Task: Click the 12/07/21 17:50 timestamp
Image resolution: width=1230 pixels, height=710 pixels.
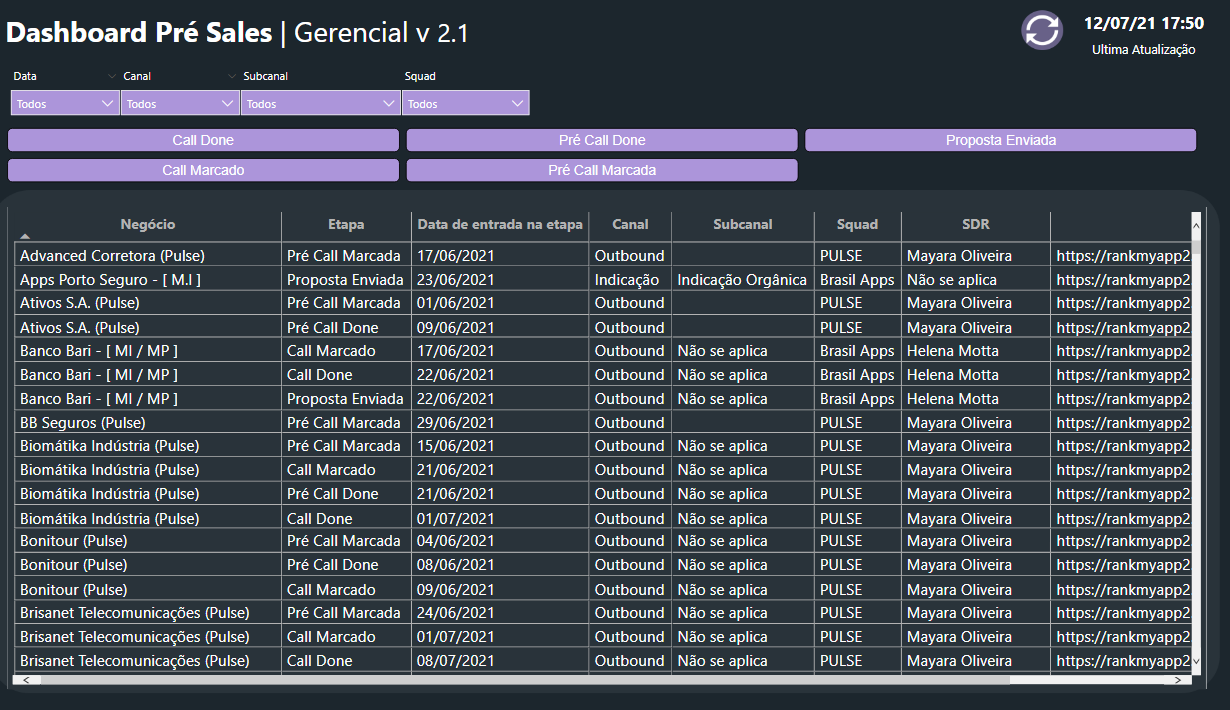Action: (1144, 23)
